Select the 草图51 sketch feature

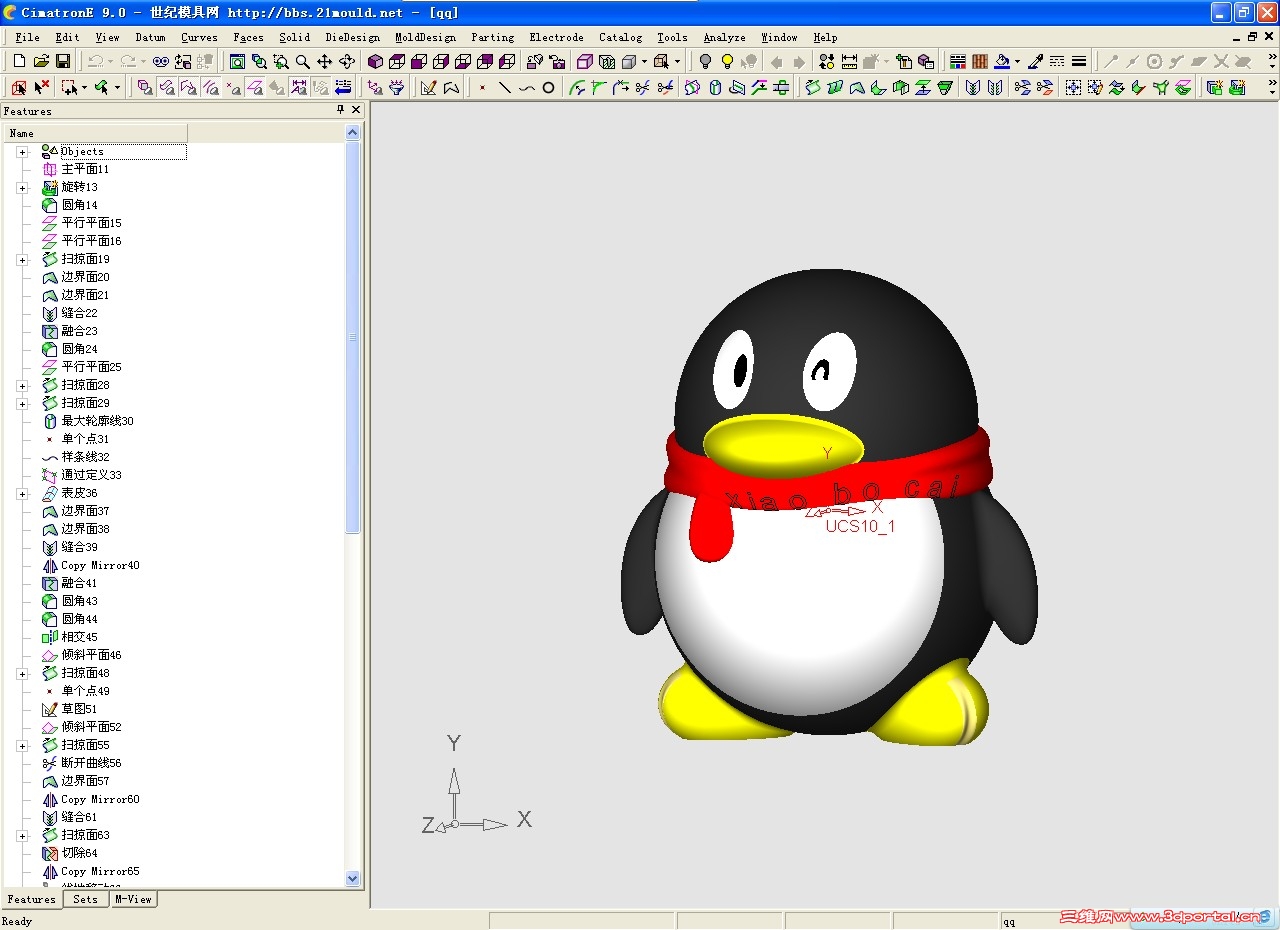click(x=79, y=710)
